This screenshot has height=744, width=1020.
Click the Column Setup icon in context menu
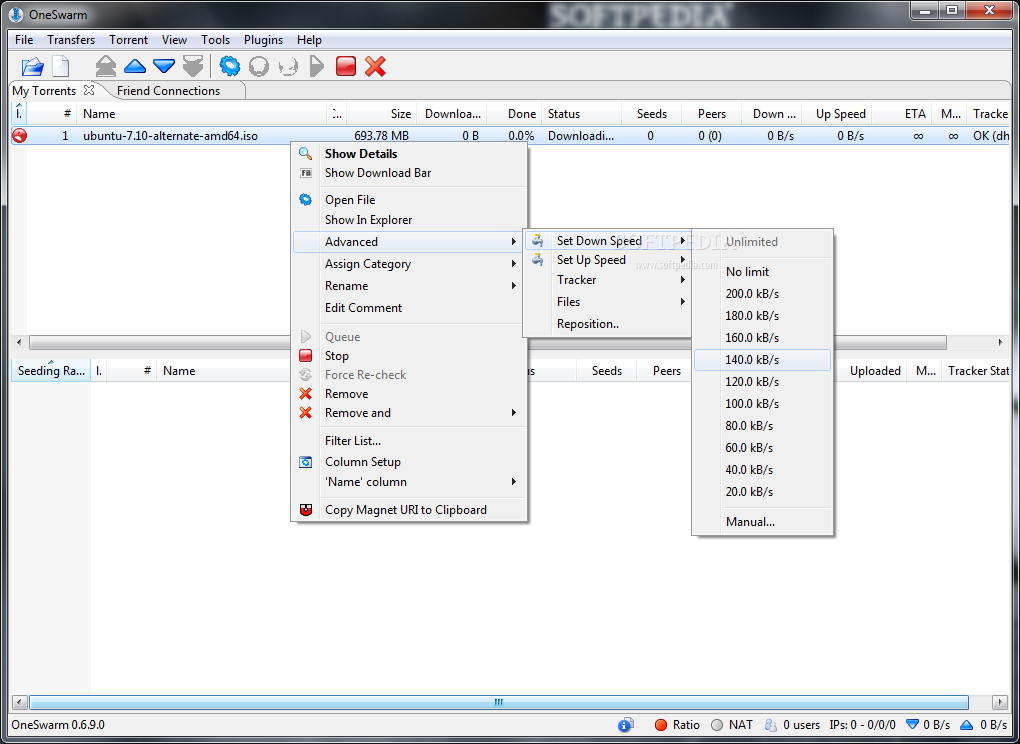pyautogui.click(x=305, y=462)
